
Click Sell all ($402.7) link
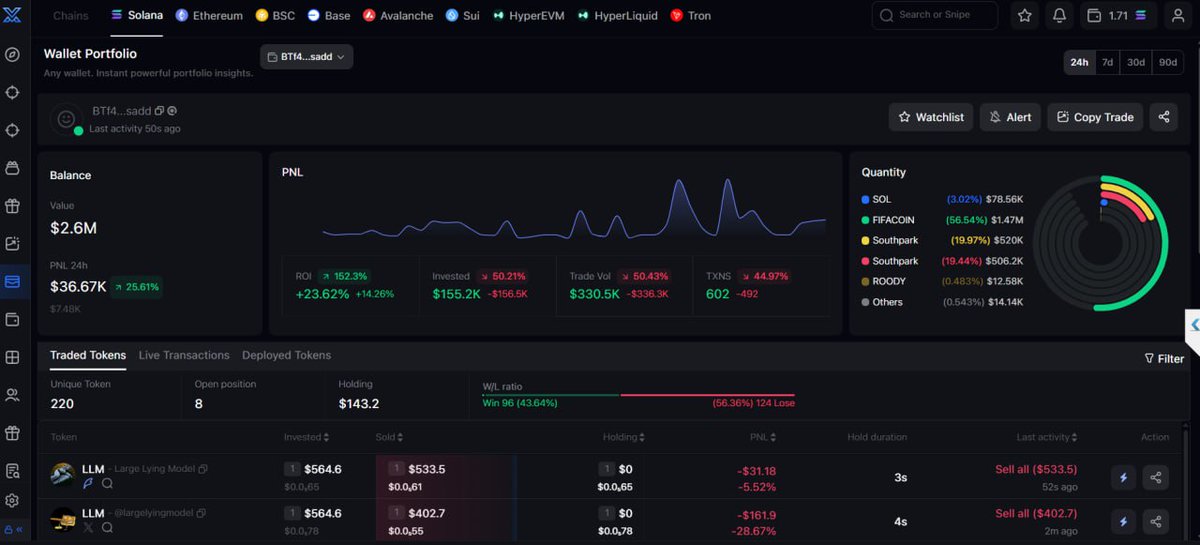click(x=1036, y=513)
